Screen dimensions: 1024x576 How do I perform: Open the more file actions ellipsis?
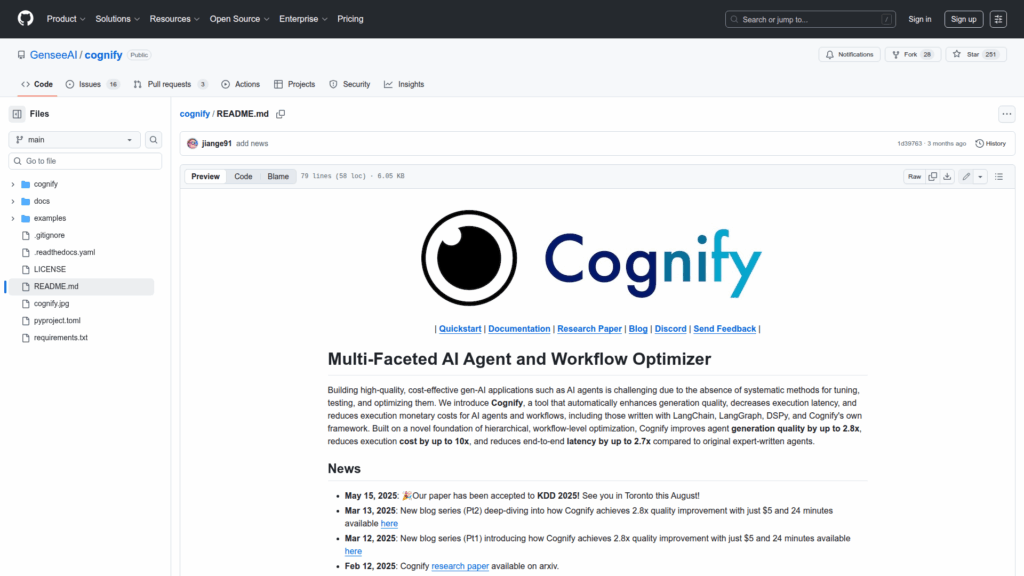click(x=1006, y=114)
